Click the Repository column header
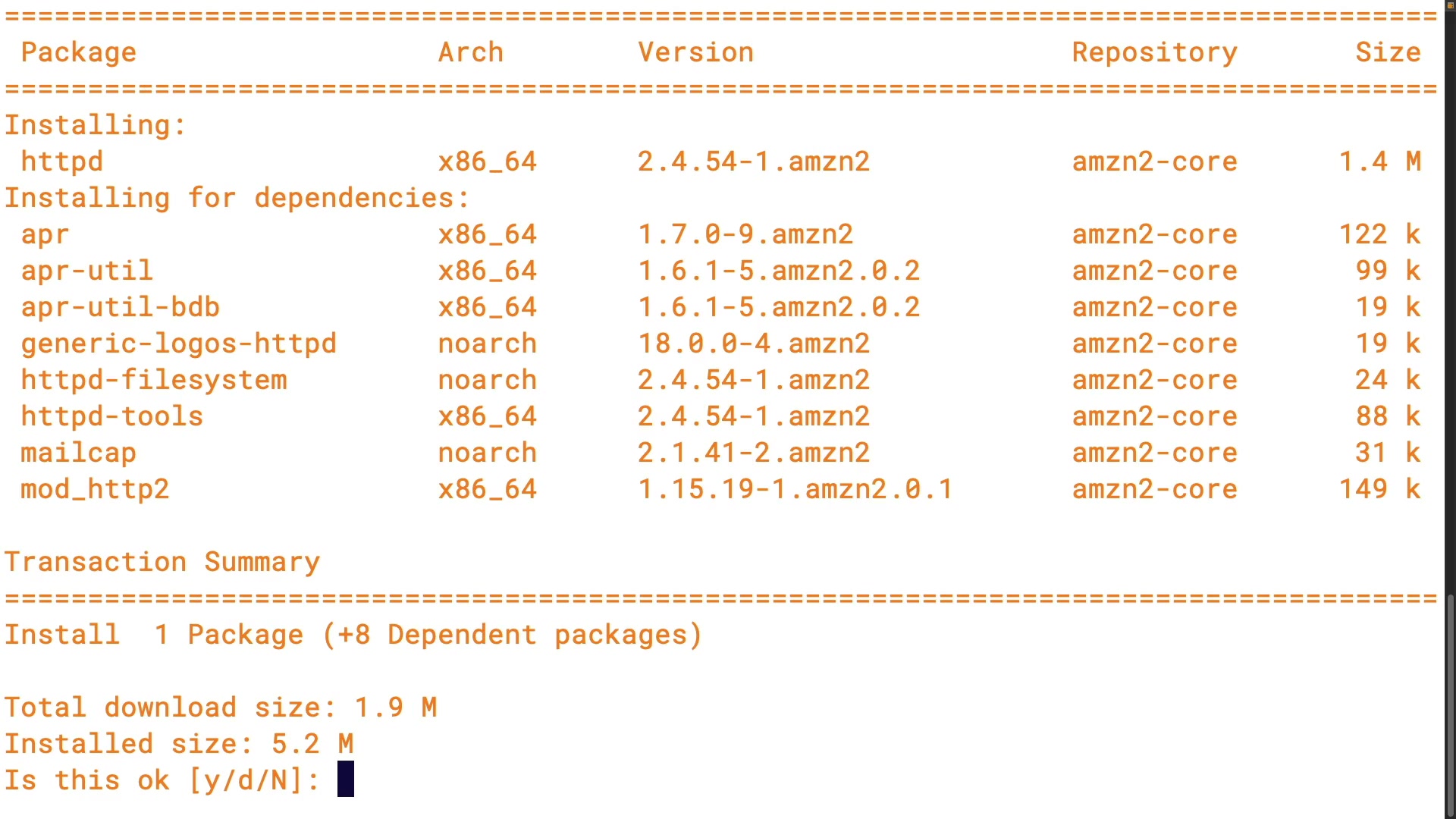 point(1154,52)
